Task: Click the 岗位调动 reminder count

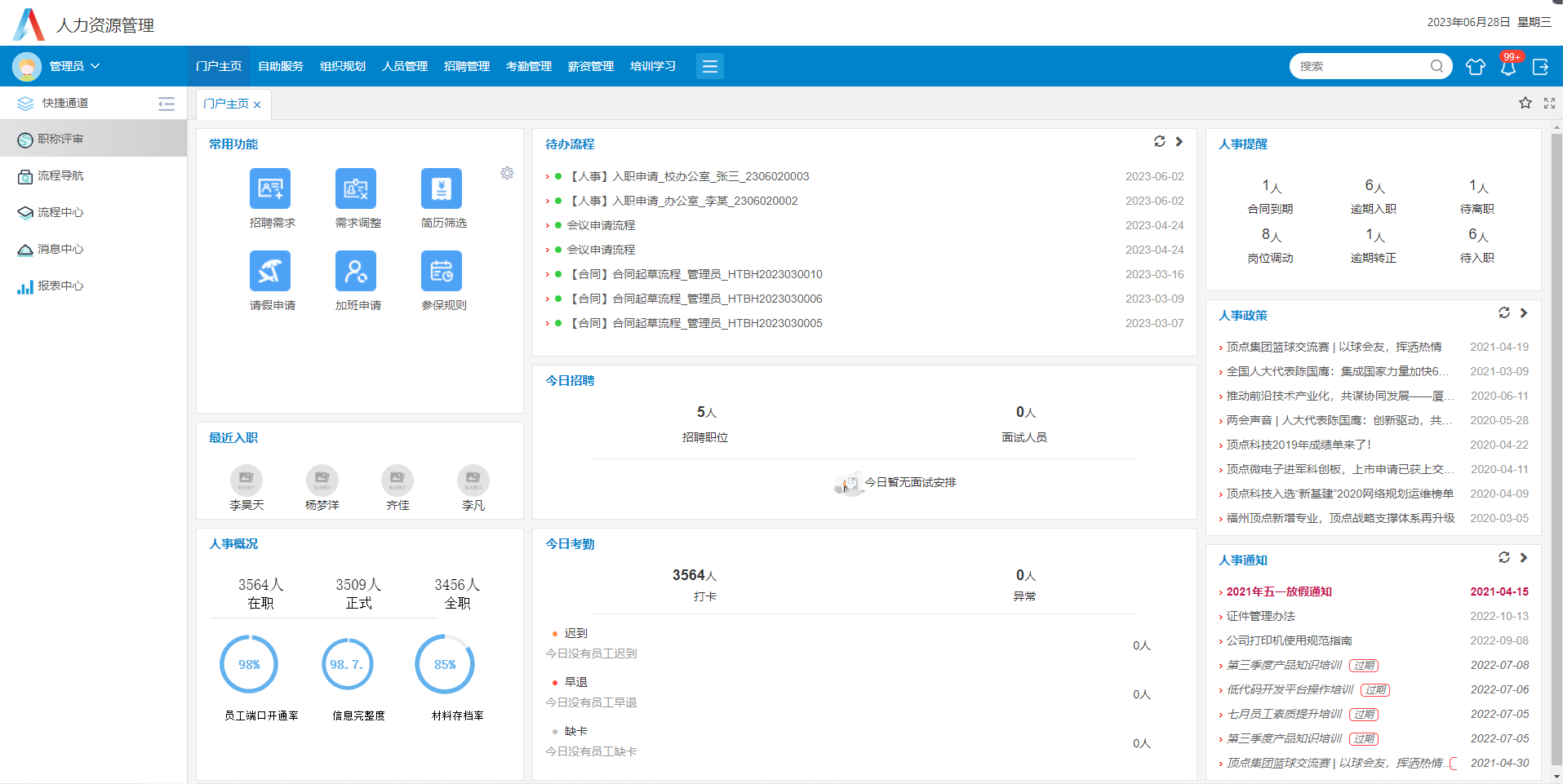Action: pyautogui.click(x=1271, y=235)
